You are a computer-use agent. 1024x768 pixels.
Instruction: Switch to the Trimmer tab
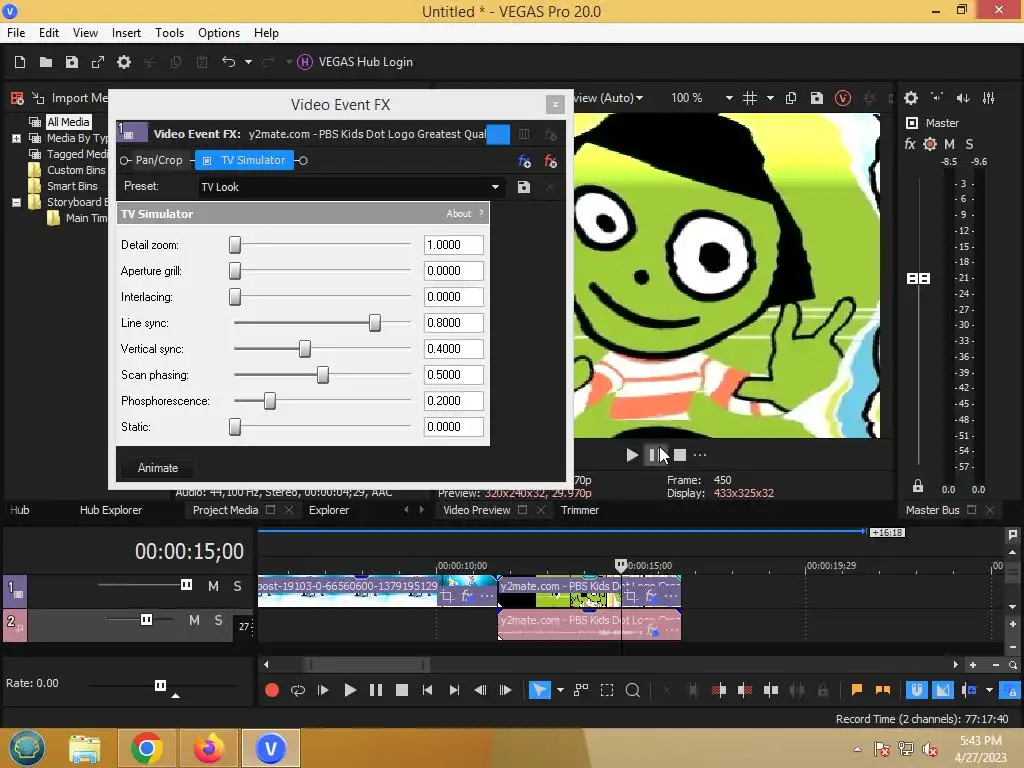[x=579, y=510]
